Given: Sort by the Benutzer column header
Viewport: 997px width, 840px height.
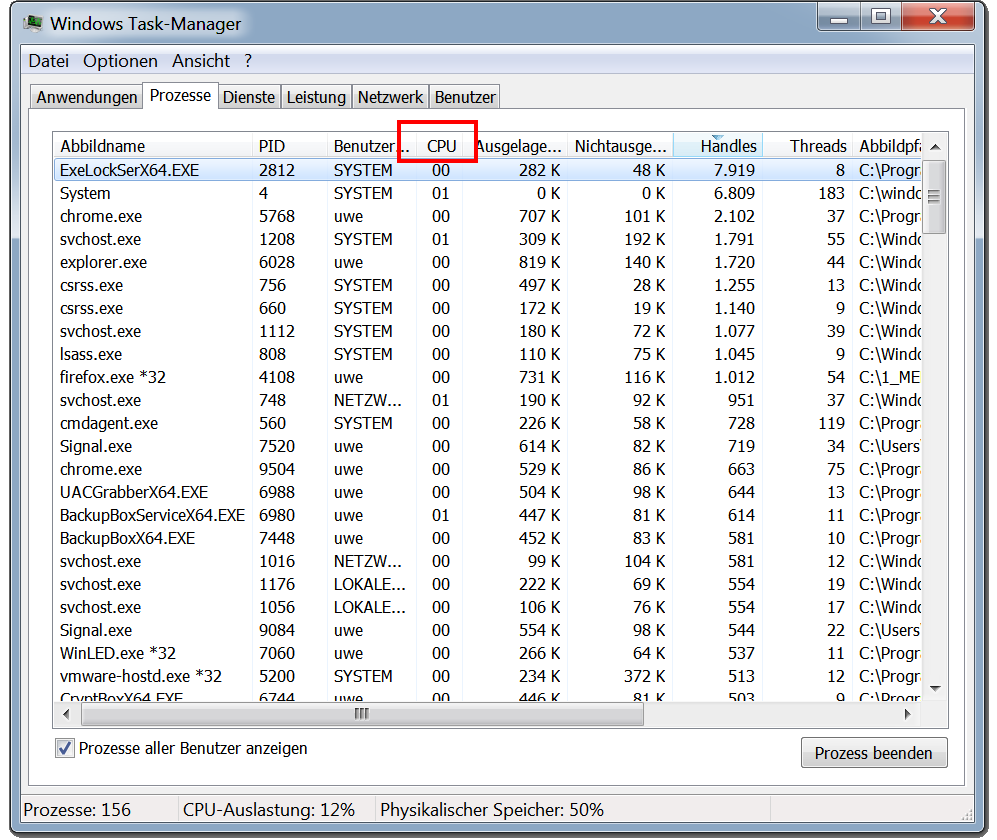Looking at the screenshot, I should click(x=372, y=146).
